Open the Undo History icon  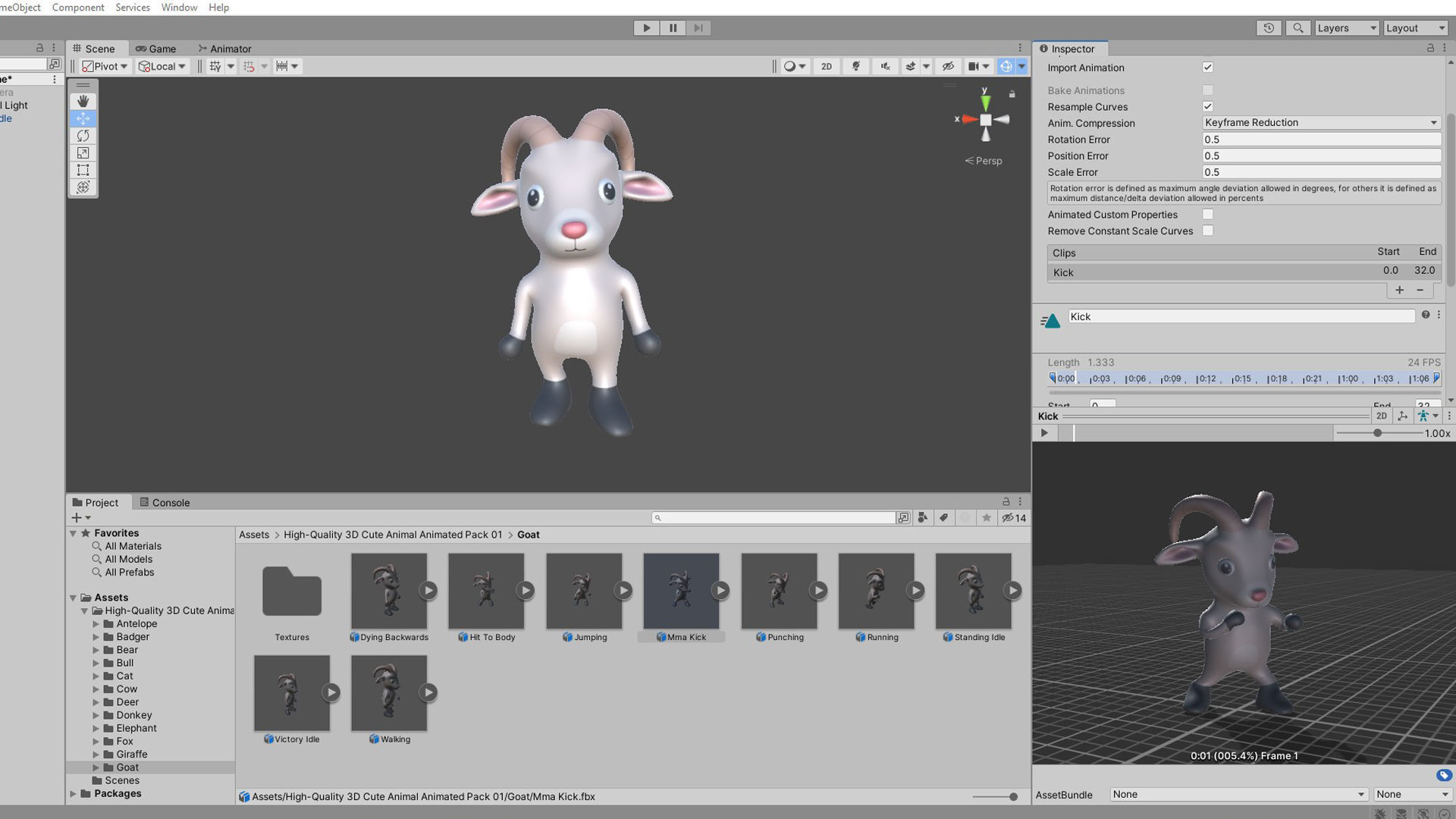1269,28
